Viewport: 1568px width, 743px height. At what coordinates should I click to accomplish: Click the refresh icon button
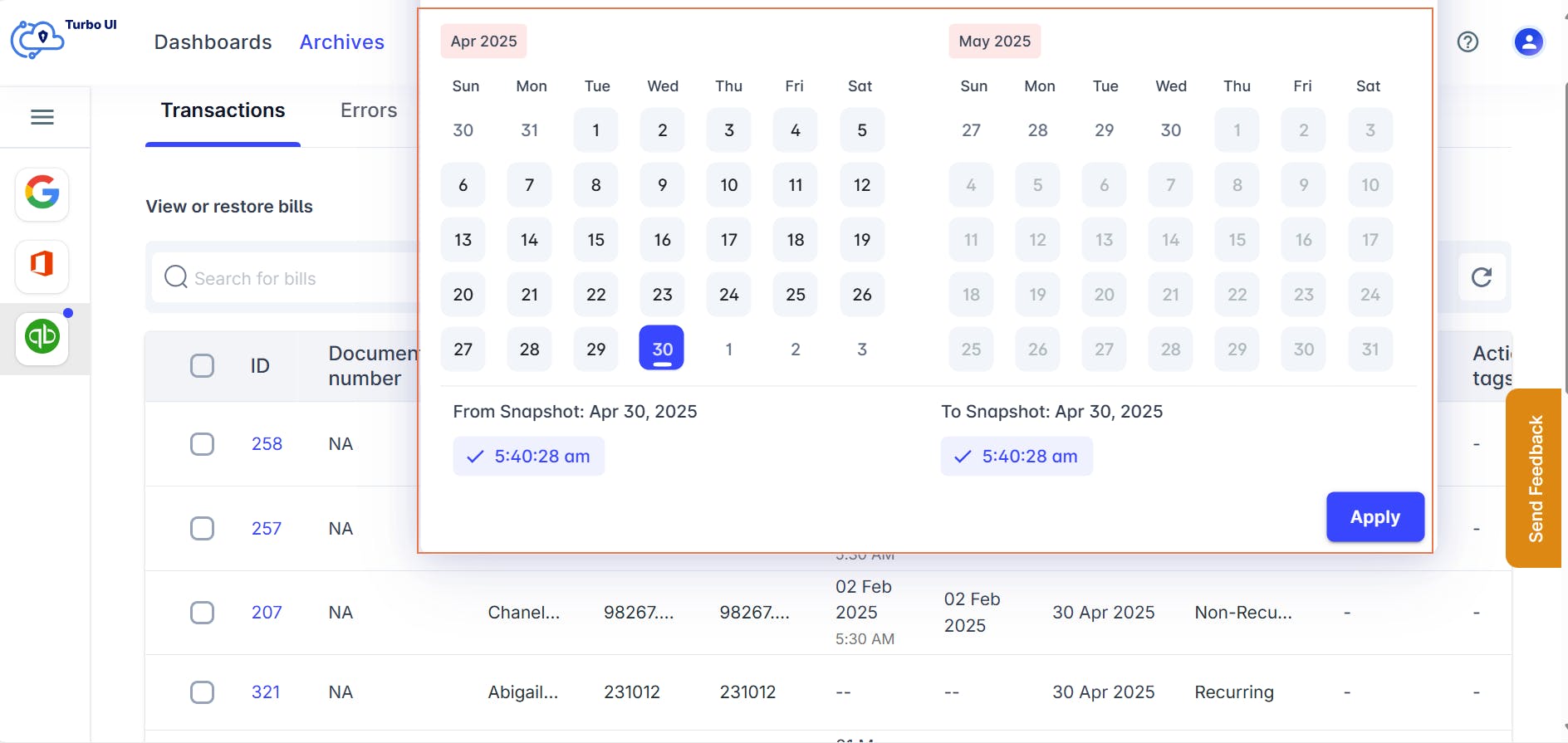[1482, 277]
